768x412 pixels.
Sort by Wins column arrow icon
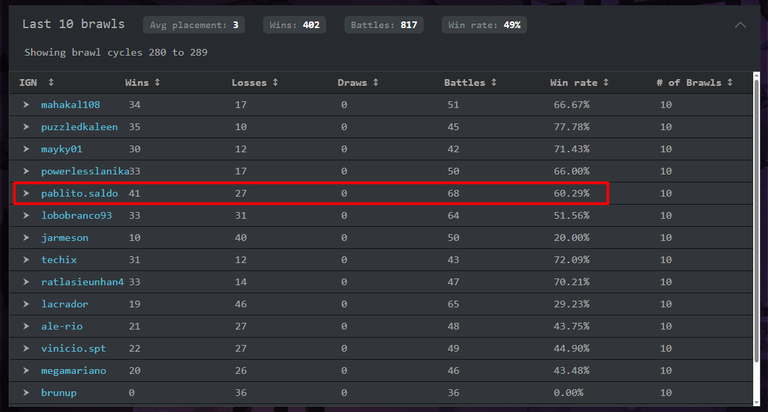point(157,82)
